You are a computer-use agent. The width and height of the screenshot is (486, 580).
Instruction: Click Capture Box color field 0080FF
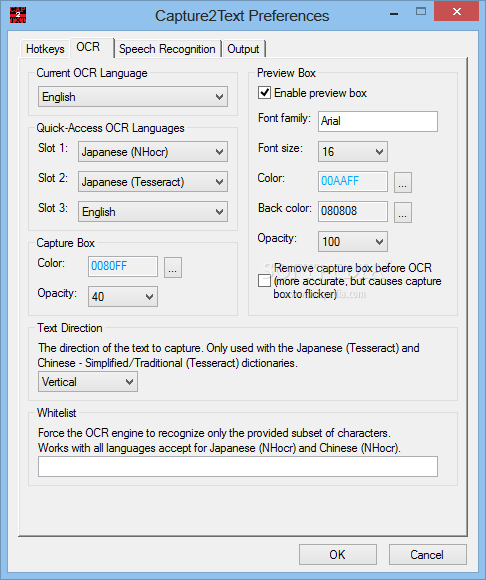pyautogui.click(x=123, y=266)
